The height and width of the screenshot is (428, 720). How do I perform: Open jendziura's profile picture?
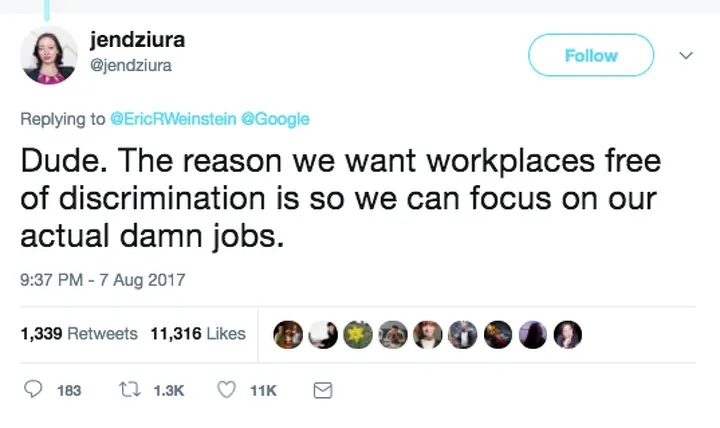click(48, 56)
